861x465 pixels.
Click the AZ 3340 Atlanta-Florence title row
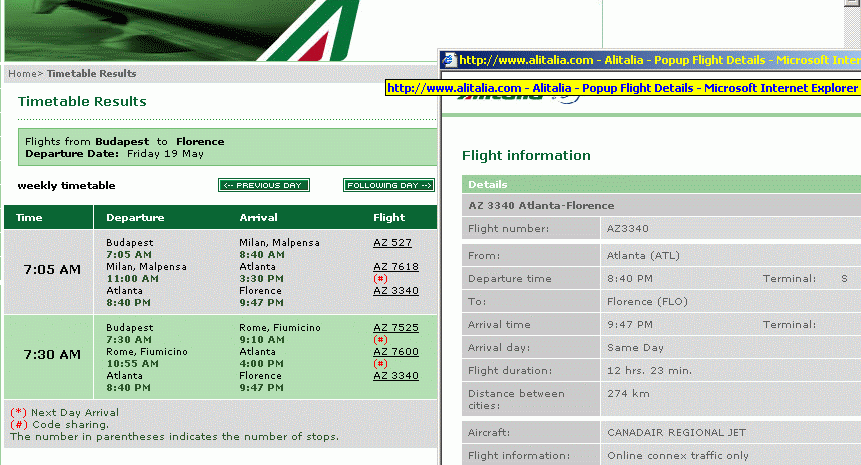pyautogui.click(x=661, y=205)
